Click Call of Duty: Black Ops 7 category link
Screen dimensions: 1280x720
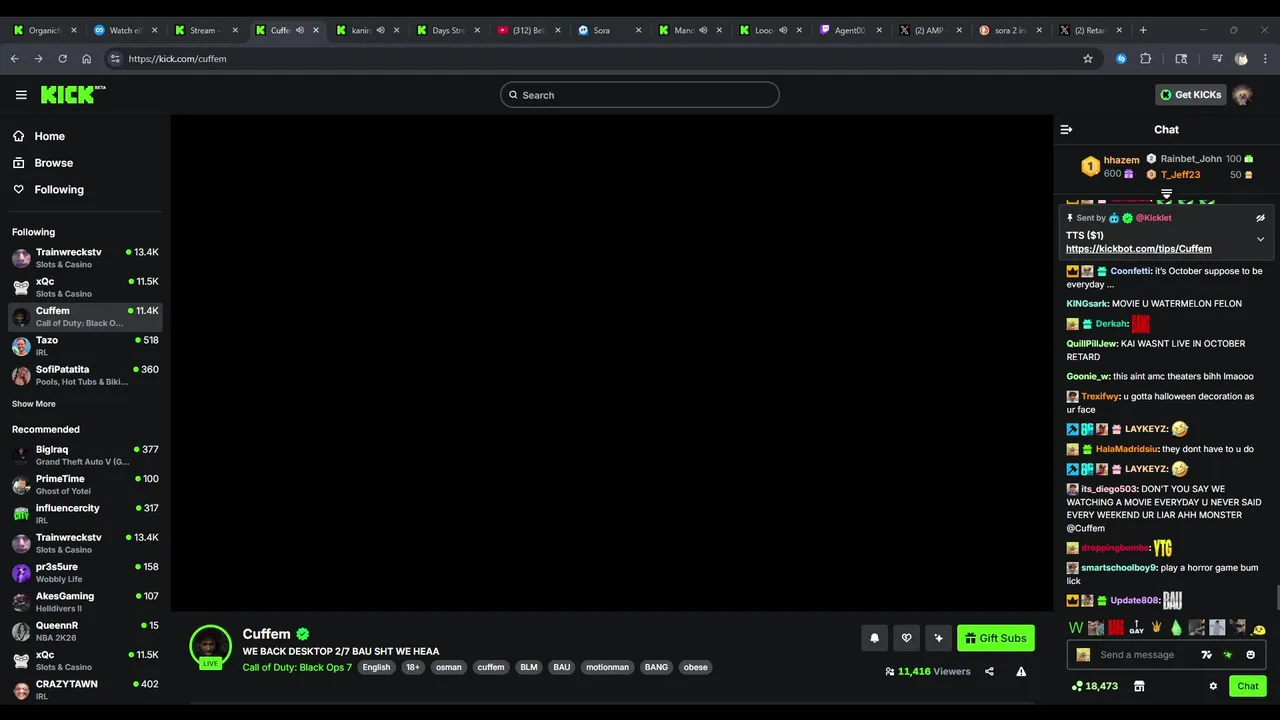[x=297, y=667]
